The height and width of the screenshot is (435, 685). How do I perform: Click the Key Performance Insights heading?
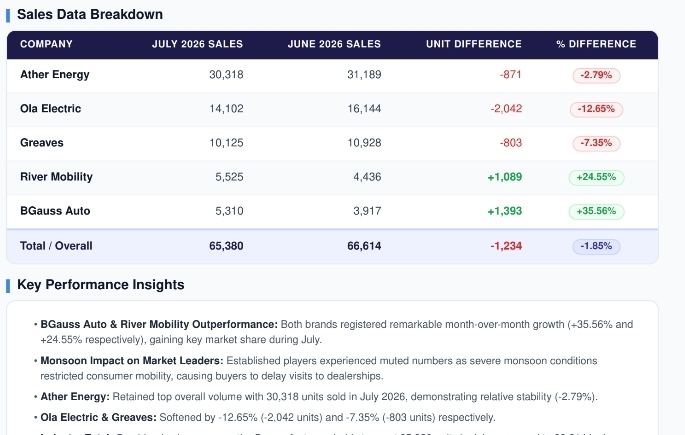tap(100, 285)
